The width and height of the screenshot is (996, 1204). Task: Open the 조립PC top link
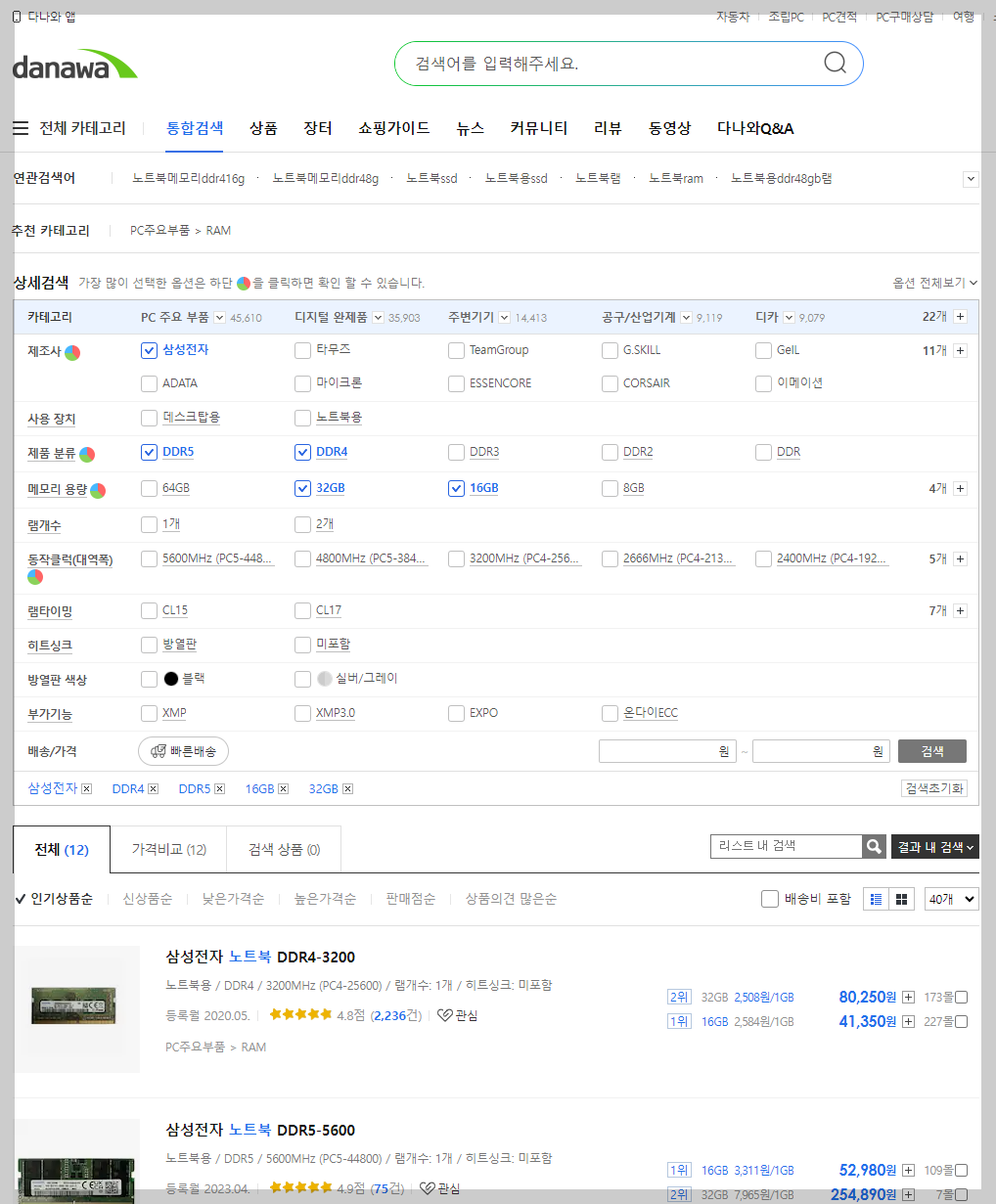[x=786, y=17]
